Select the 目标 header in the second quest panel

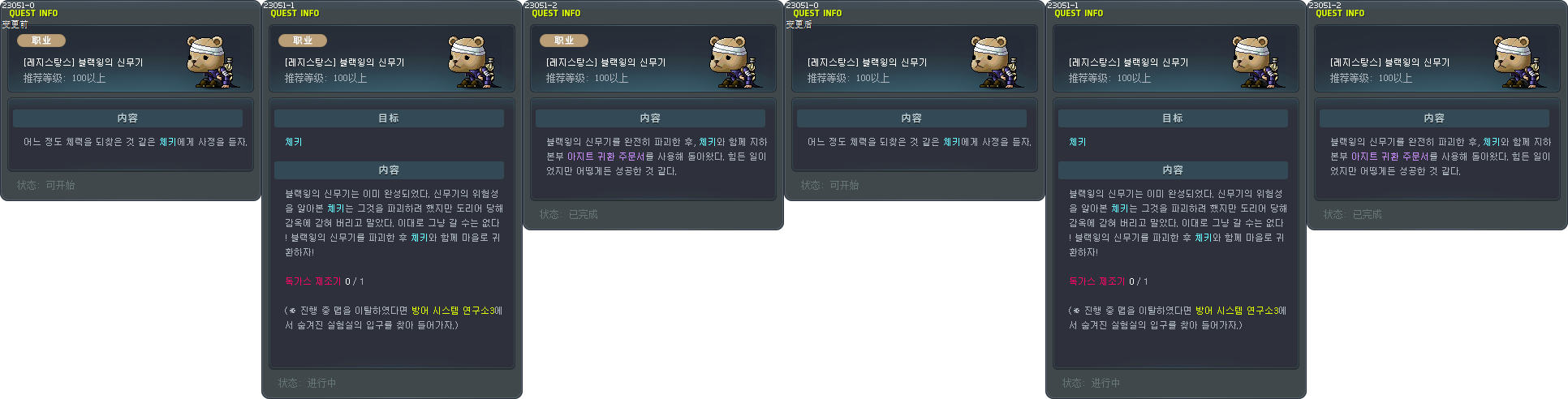(x=389, y=118)
